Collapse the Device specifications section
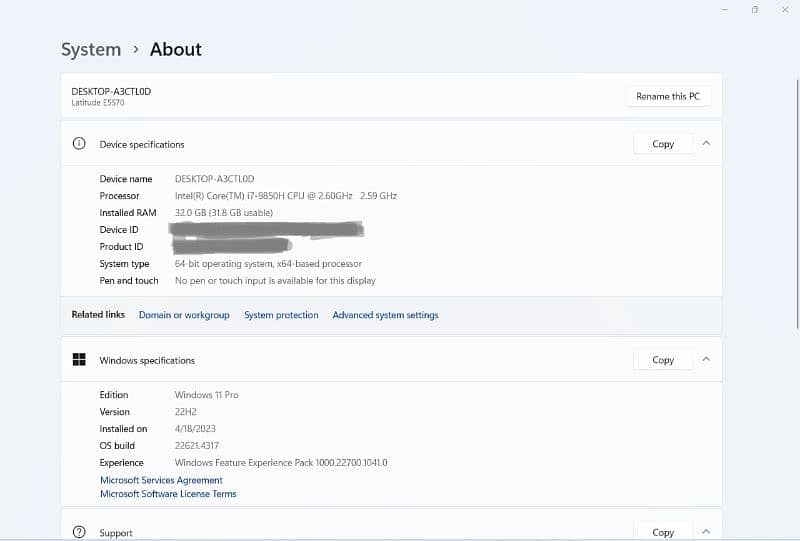 [x=706, y=144]
